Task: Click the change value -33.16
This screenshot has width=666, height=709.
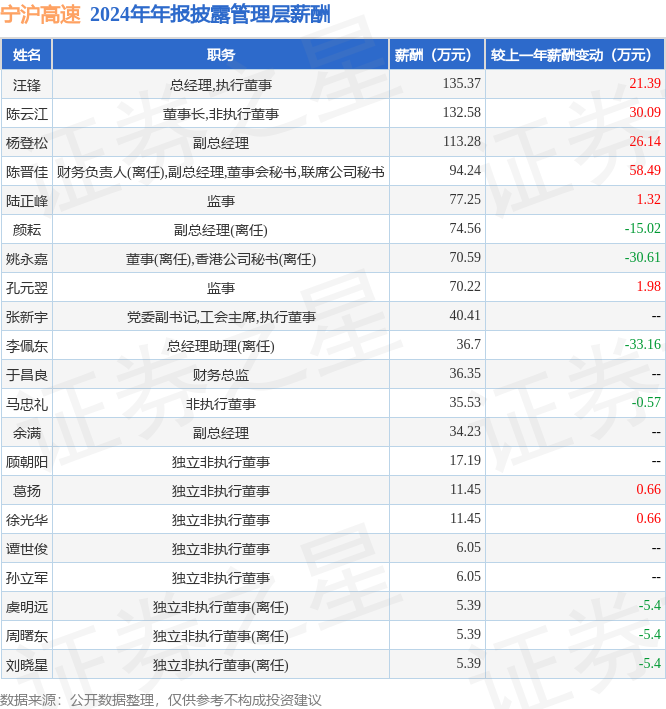Action: [642, 344]
